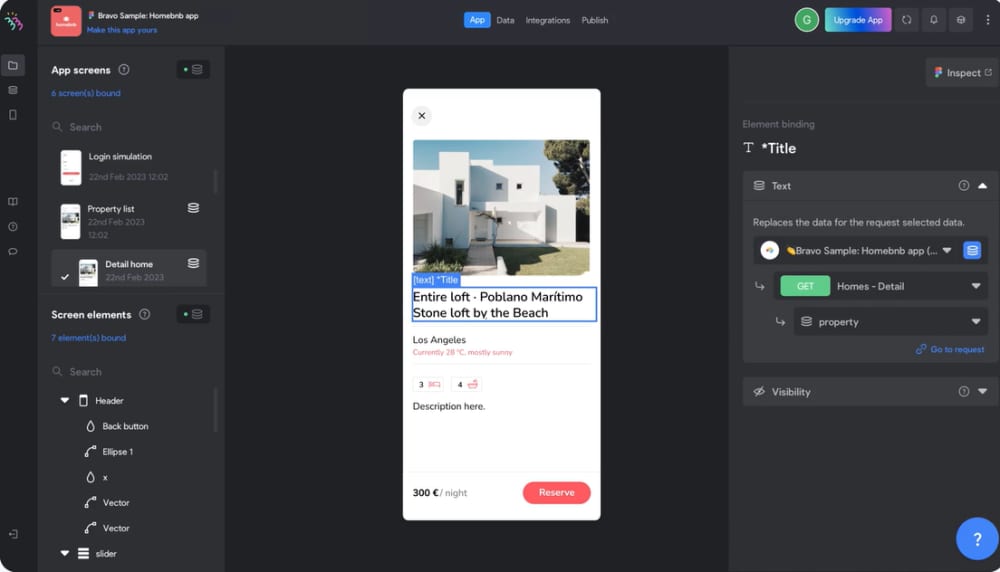This screenshot has width=1000, height=572.
Task: Click the GET method badge
Action: pos(805,286)
